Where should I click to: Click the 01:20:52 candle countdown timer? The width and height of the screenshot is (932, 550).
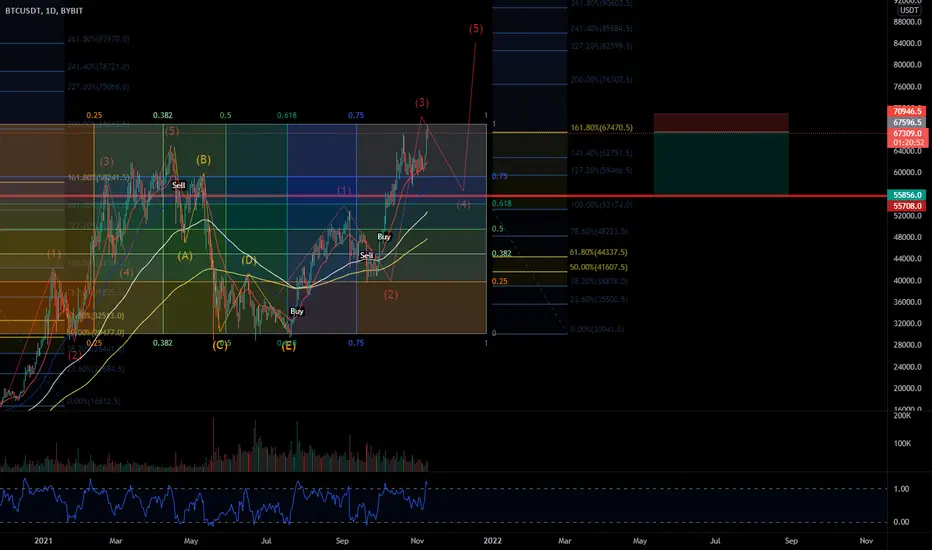907,143
